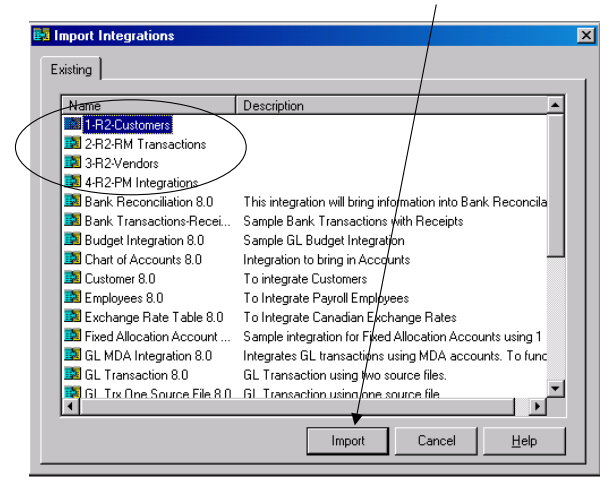Open Help for Import Integrations
Image resolution: width=609 pixels, height=483 pixels.
(x=524, y=441)
